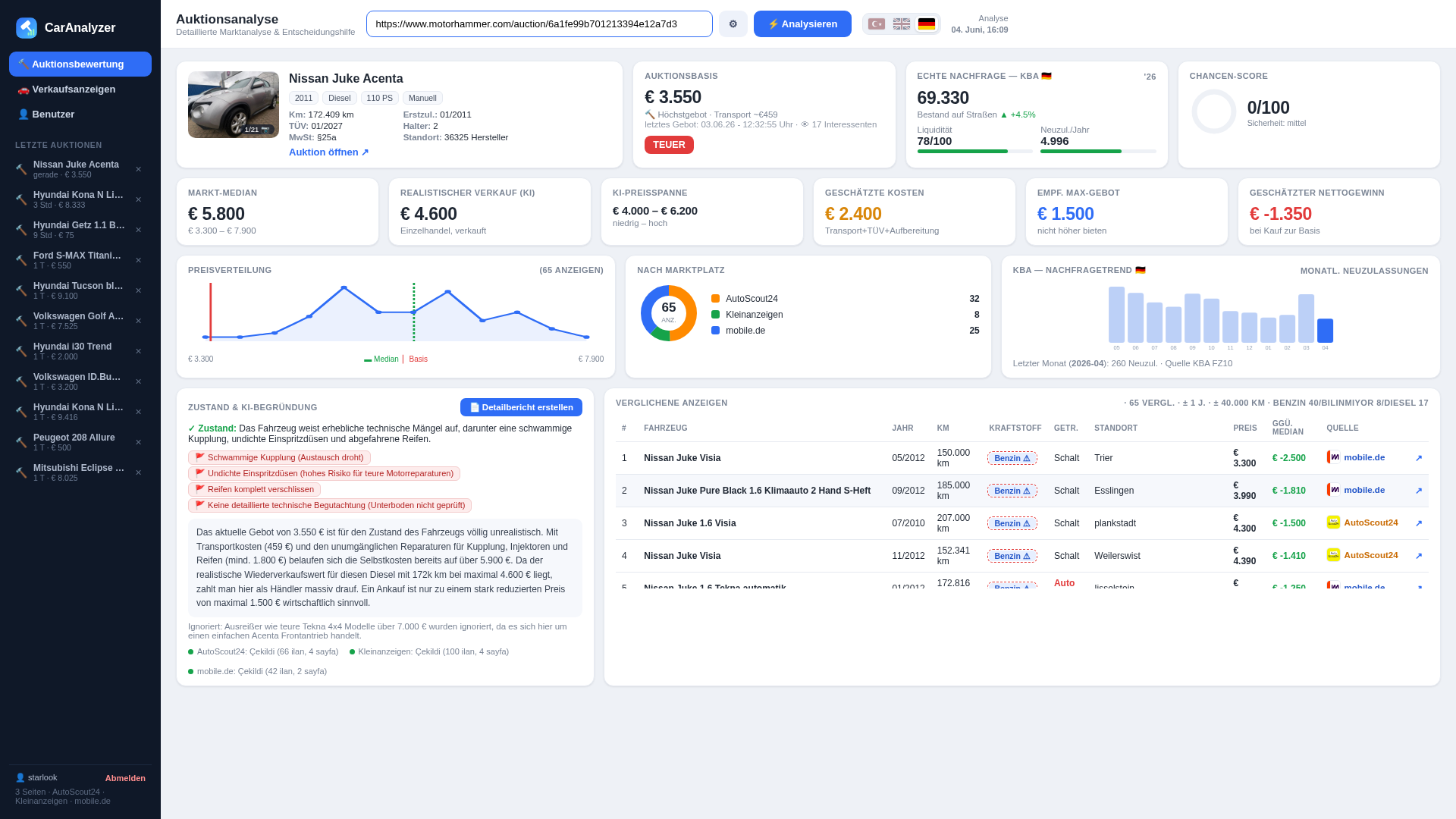Remove Hyundai Getz 1.1 entry
The width and height of the screenshot is (1456, 819).
[138, 230]
